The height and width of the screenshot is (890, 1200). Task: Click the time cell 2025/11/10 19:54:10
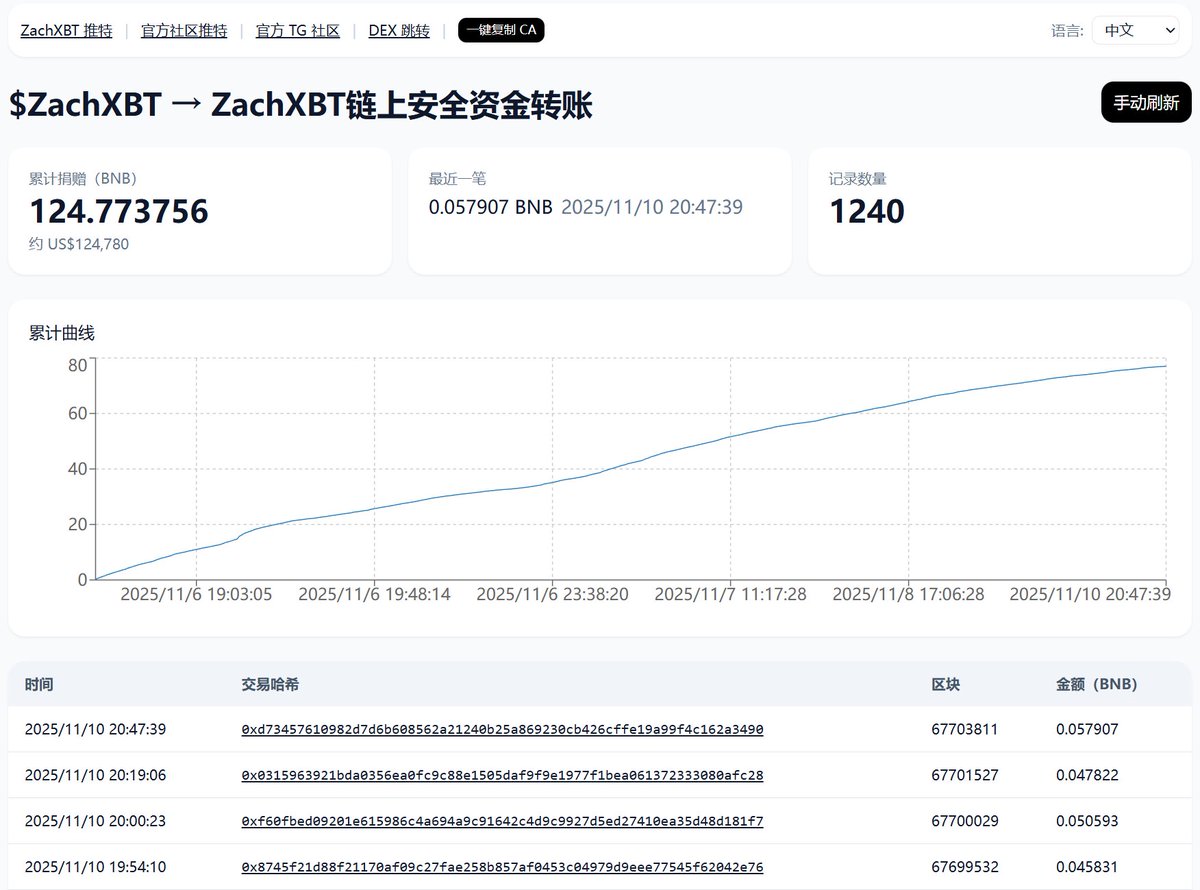point(95,867)
